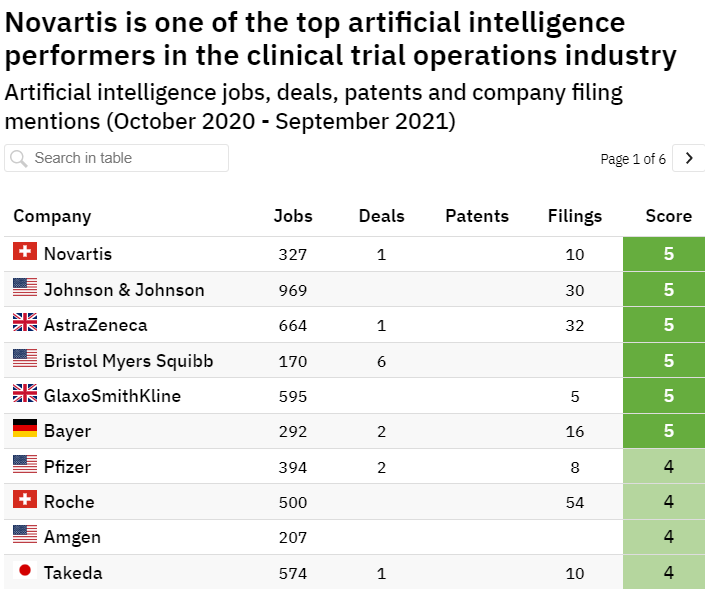This screenshot has width=713, height=600.
Task: Click the Swiss flag next to Novartis
Action: (x=25, y=252)
